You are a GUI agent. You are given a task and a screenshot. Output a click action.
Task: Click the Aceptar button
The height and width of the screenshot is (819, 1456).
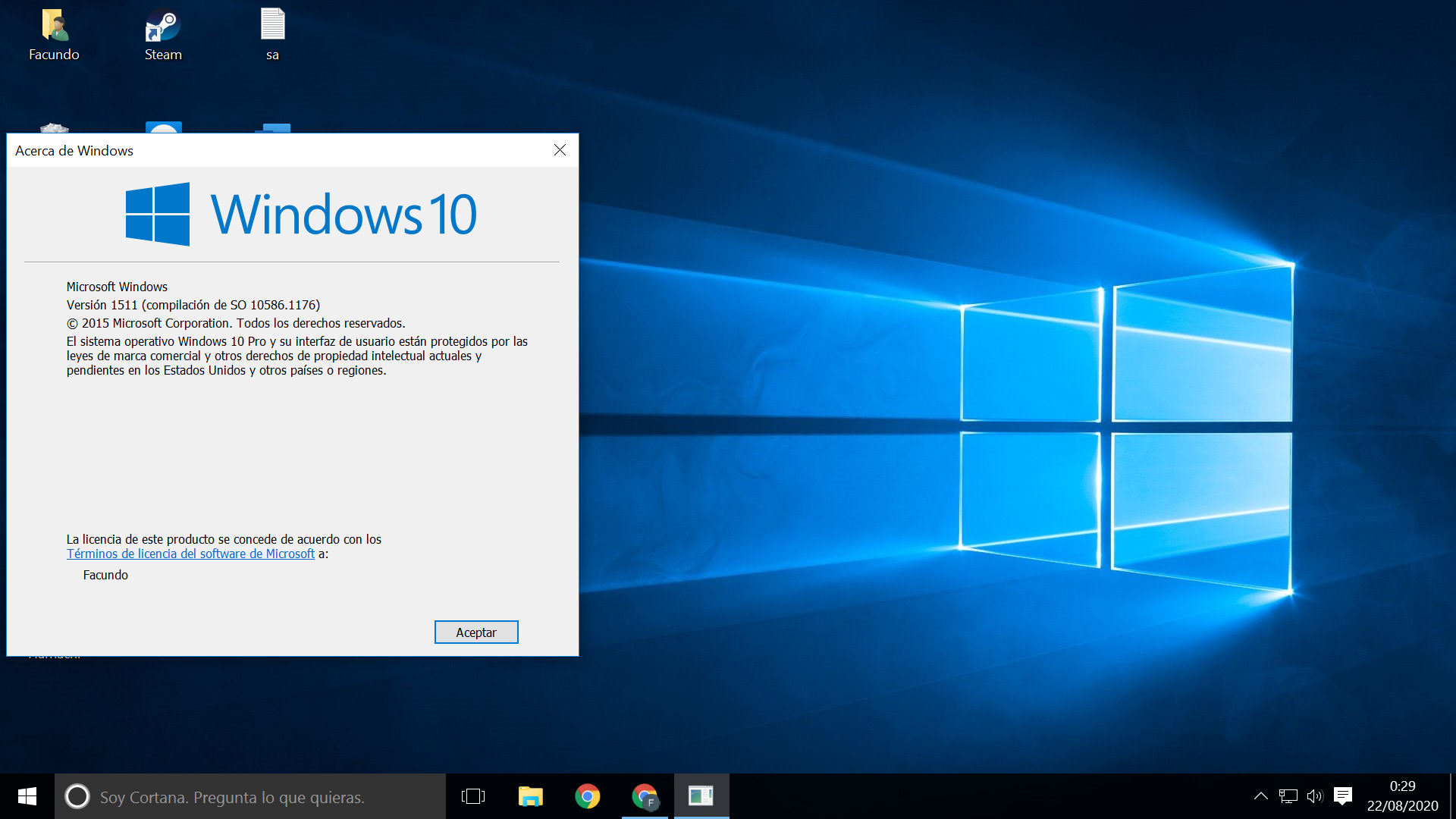[x=476, y=632]
